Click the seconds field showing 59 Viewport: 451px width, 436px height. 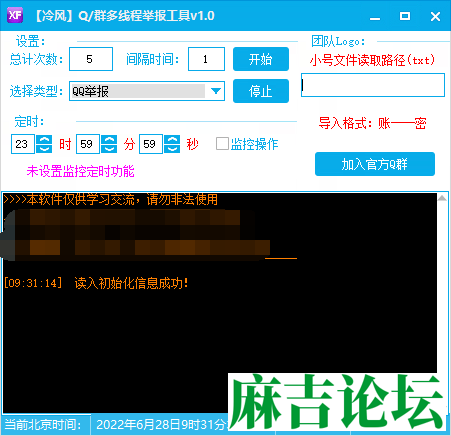(x=151, y=144)
